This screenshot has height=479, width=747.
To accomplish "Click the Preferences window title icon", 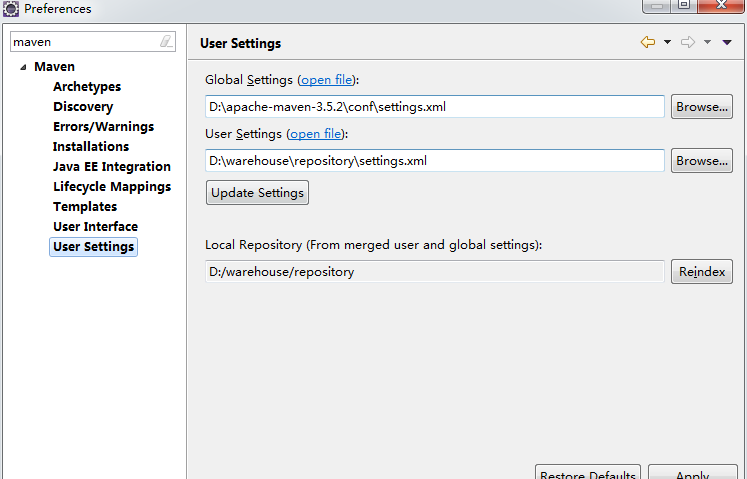I will [11, 9].
